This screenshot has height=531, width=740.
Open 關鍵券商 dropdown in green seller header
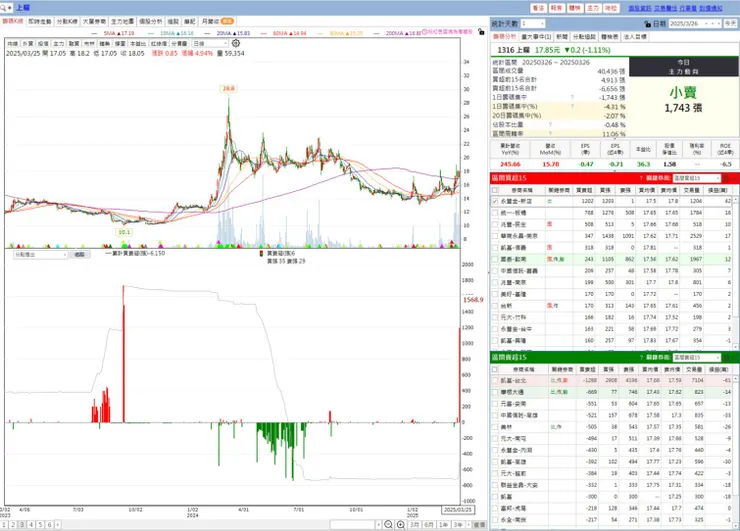point(697,357)
